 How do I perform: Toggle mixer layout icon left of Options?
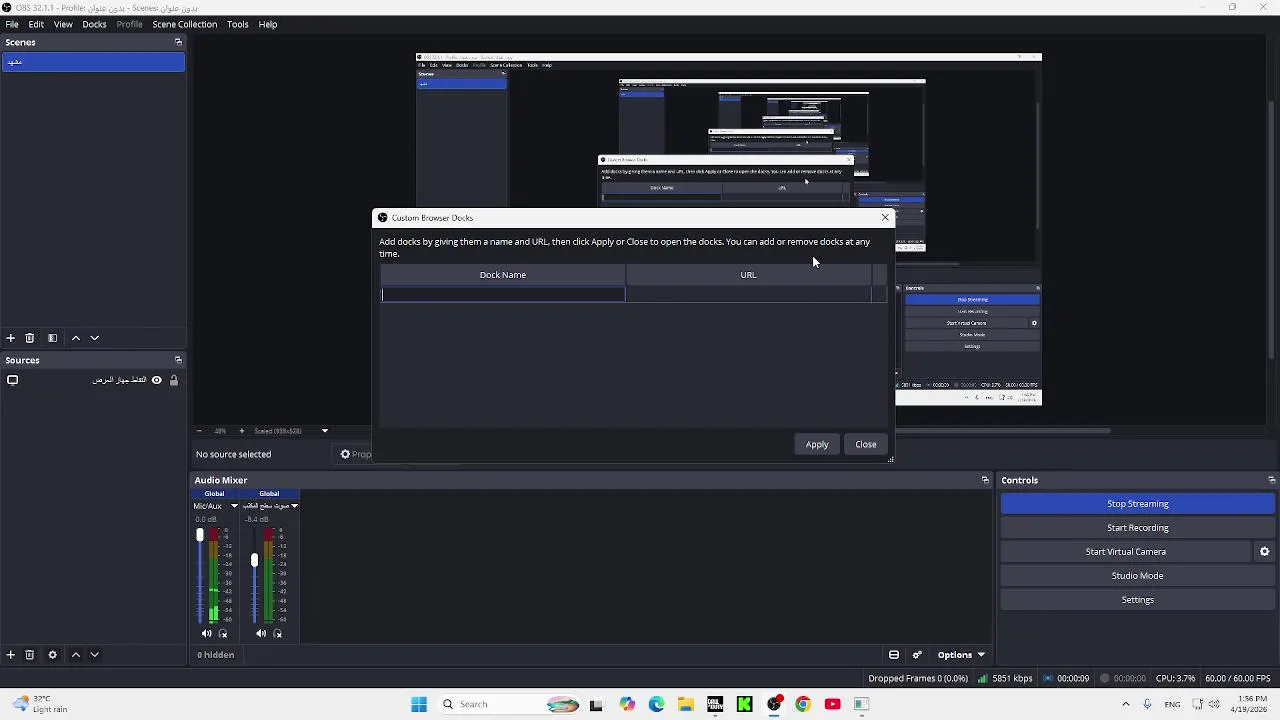pyautogui.click(x=894, y=655)
